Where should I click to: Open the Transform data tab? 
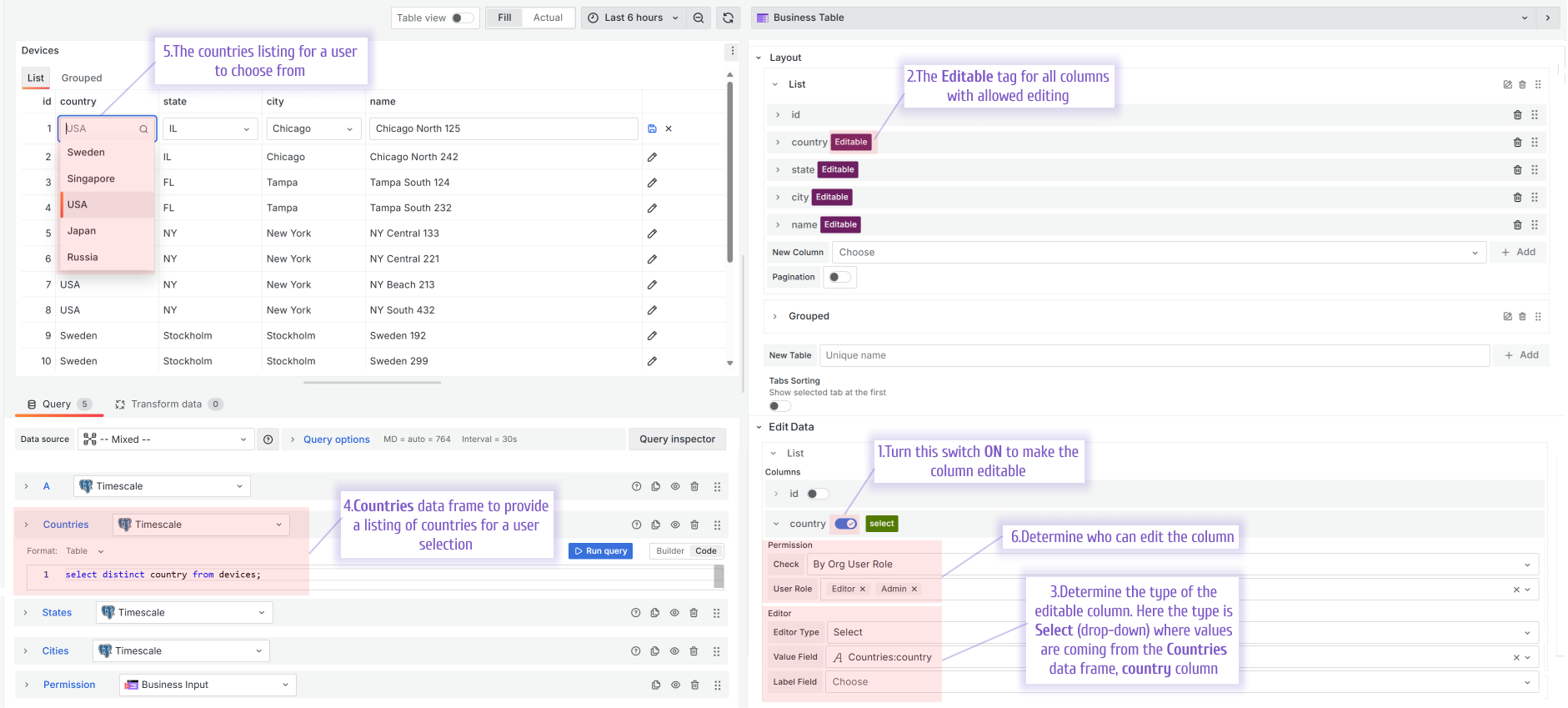(x=167, y=404)
